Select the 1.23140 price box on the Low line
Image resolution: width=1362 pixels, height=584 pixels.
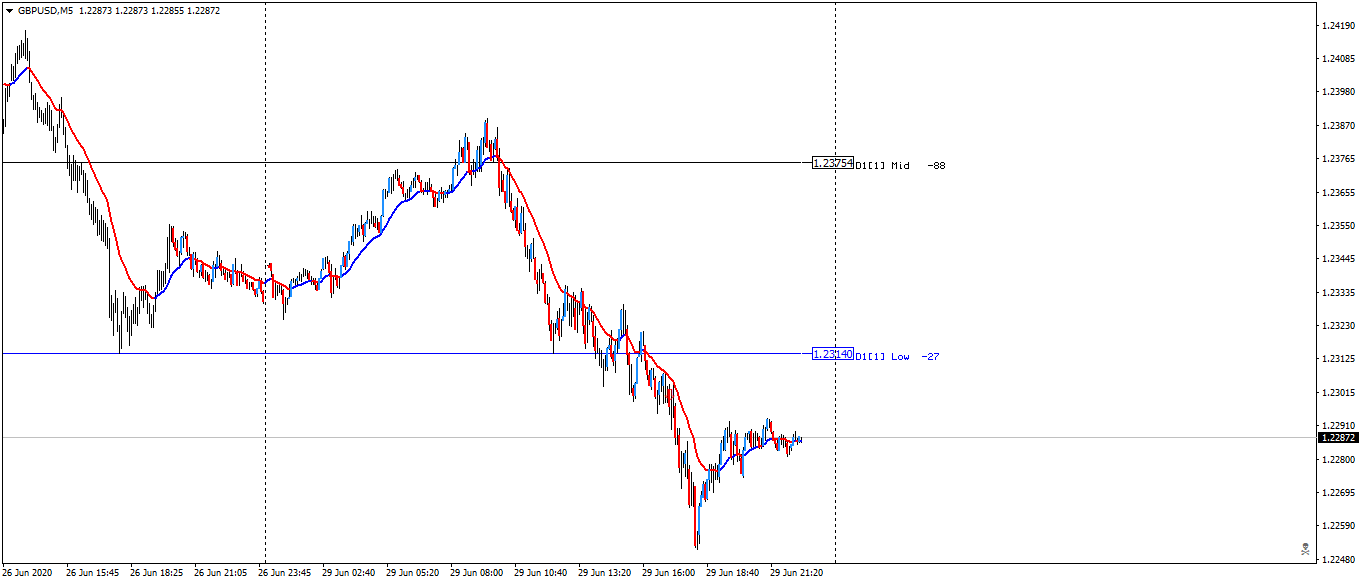pyautogui.click(x=833, y=354)
